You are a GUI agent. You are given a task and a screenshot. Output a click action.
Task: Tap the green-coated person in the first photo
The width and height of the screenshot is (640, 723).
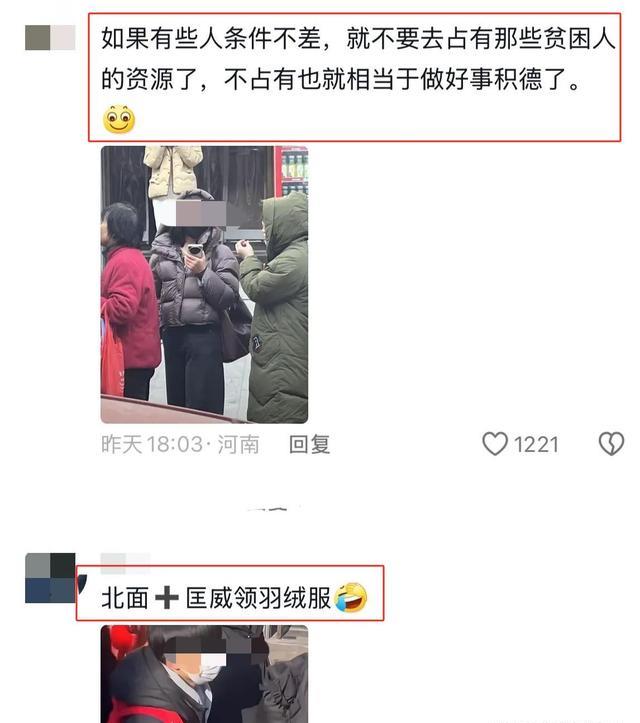(275, 307)
